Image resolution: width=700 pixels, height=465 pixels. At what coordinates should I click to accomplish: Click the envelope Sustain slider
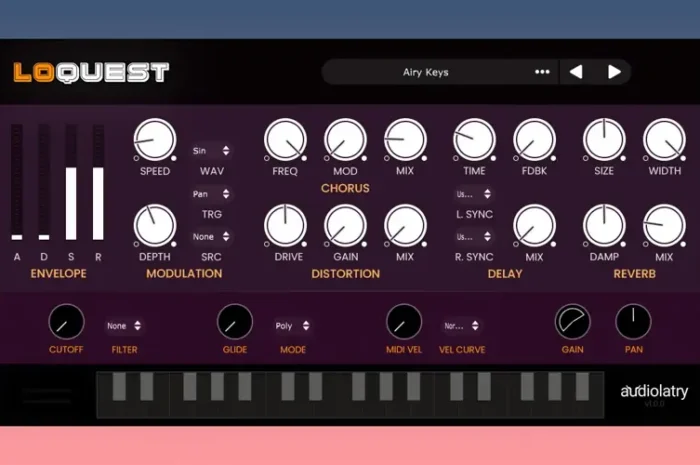[x=71, y=182]
